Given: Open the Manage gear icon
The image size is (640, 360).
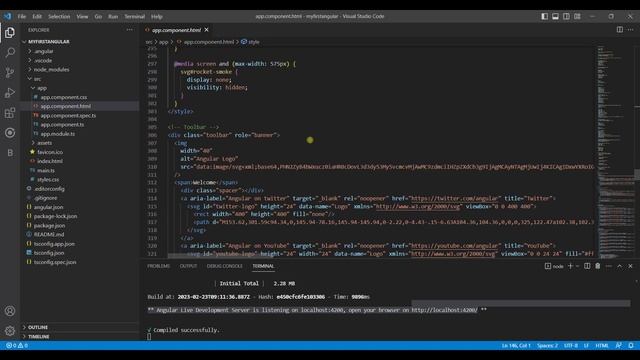Looking at the screenshot, I should (10, 331).
